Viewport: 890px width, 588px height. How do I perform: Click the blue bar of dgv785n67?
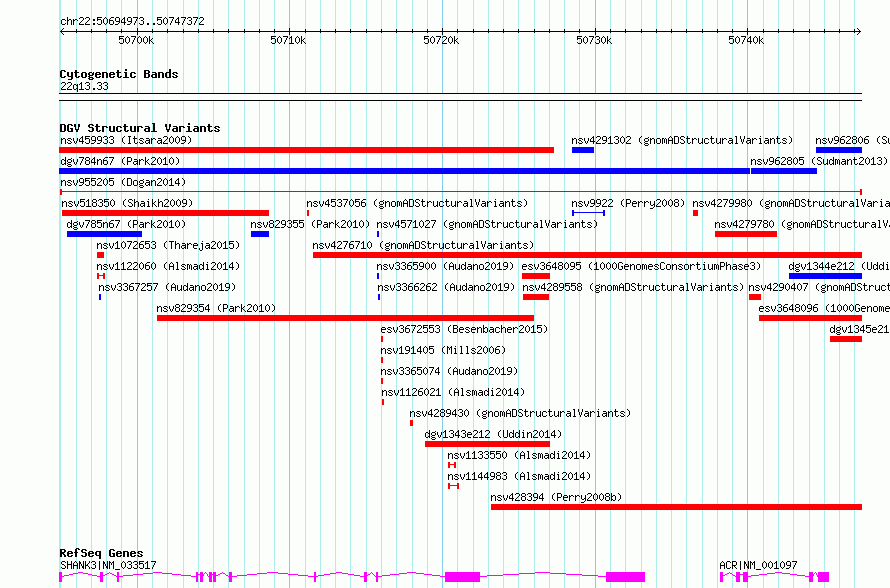click(x=104, y=234)
